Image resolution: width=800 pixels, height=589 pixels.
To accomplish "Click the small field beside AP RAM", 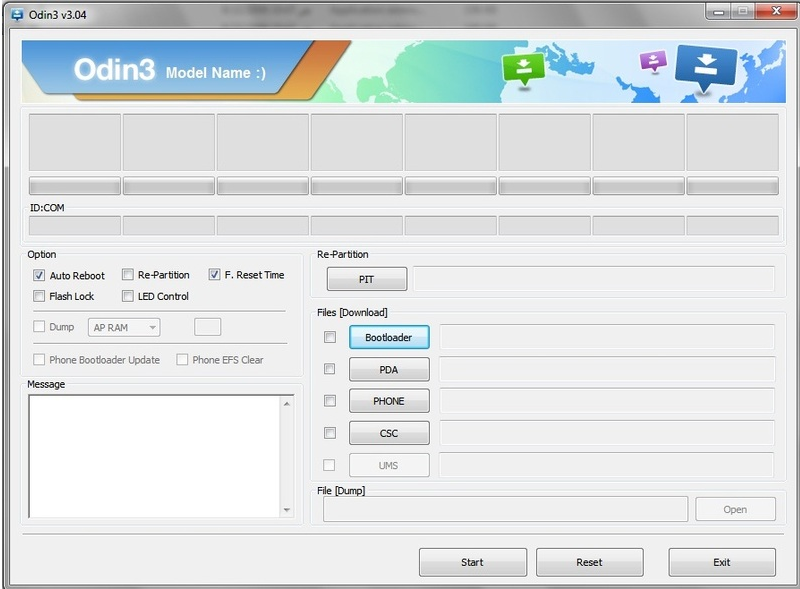I will [x=208, y=327].
